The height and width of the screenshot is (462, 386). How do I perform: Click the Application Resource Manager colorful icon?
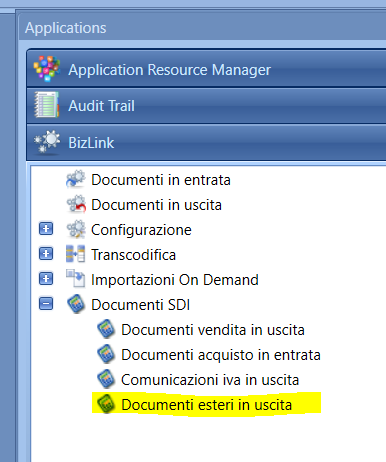[x=47, y=69]
